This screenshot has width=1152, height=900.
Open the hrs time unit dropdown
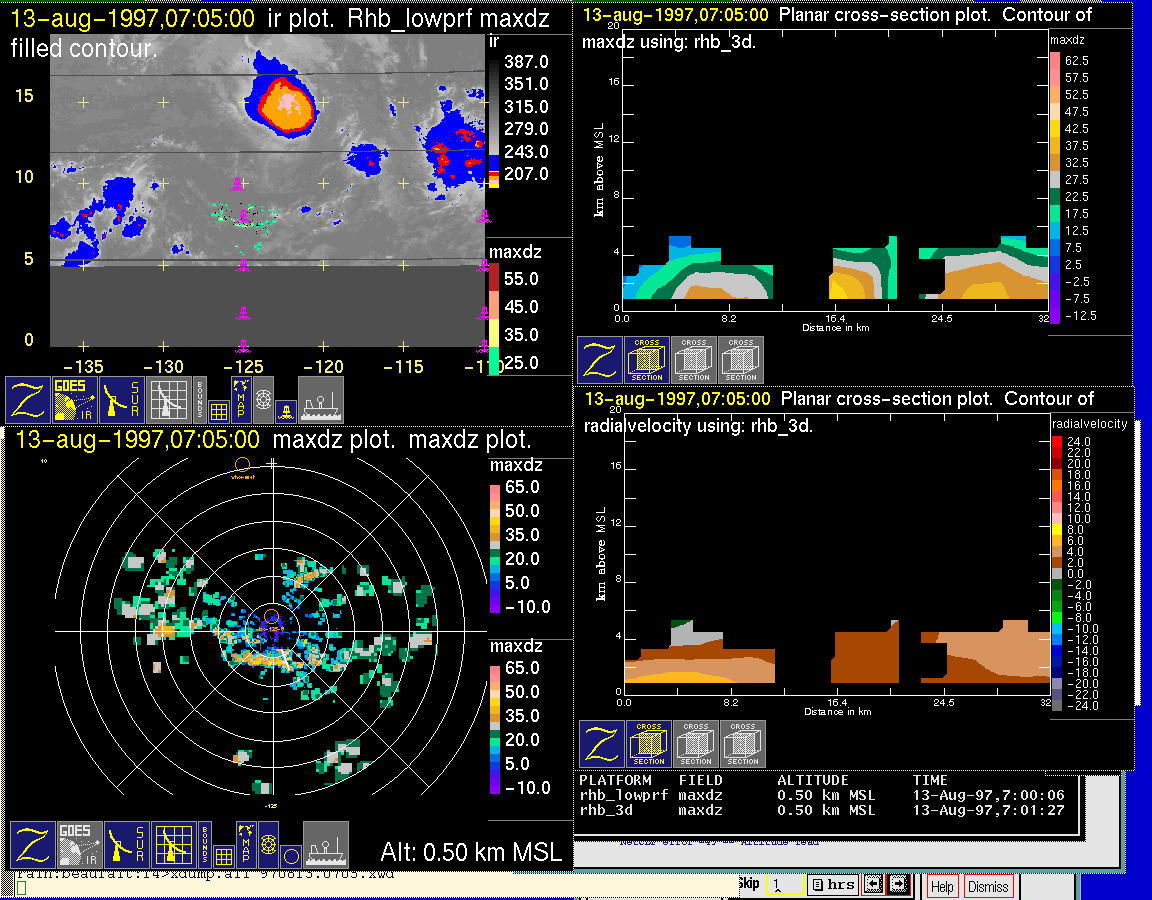tap(832, 884)
